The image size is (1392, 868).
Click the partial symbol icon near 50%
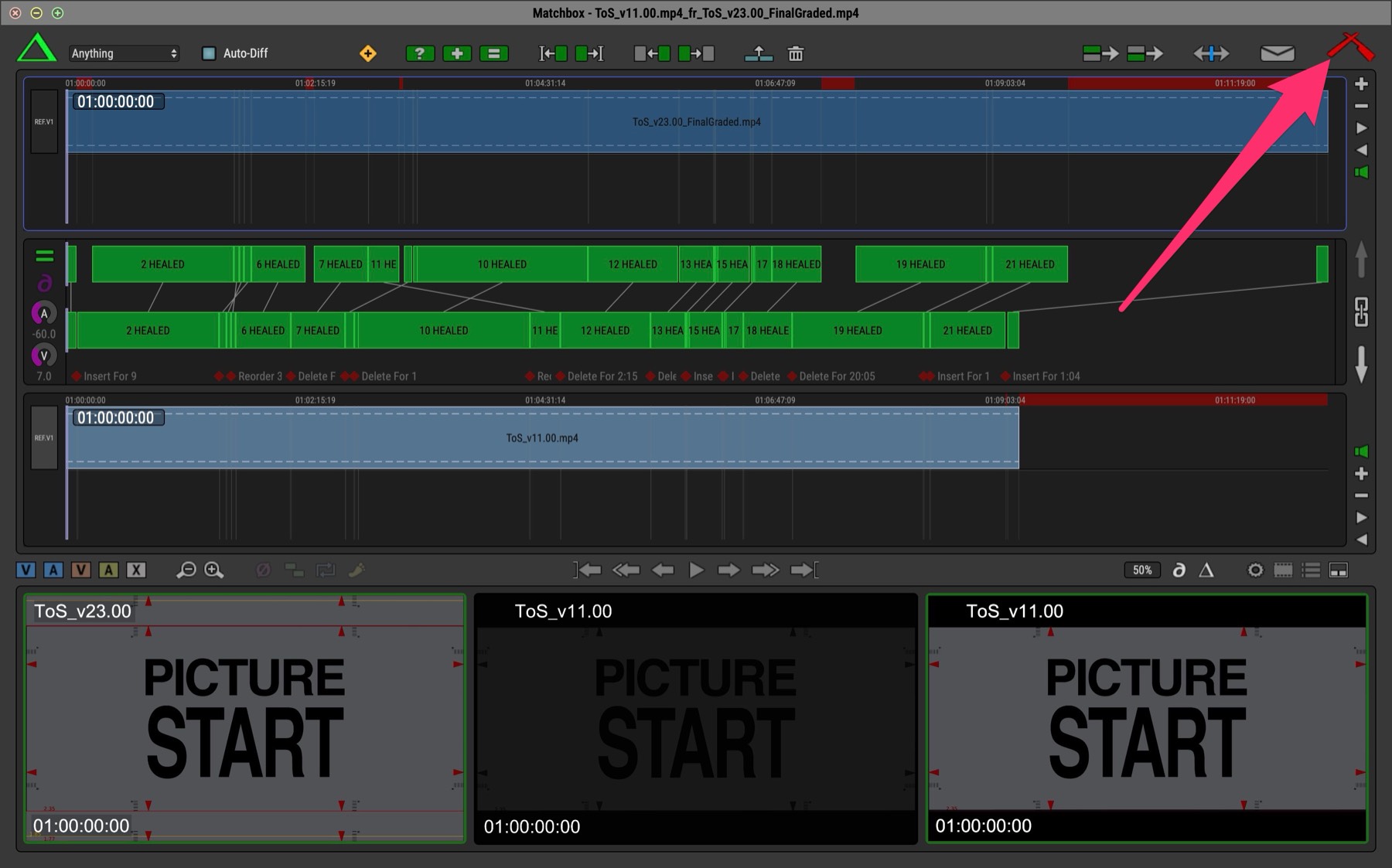1179,570
